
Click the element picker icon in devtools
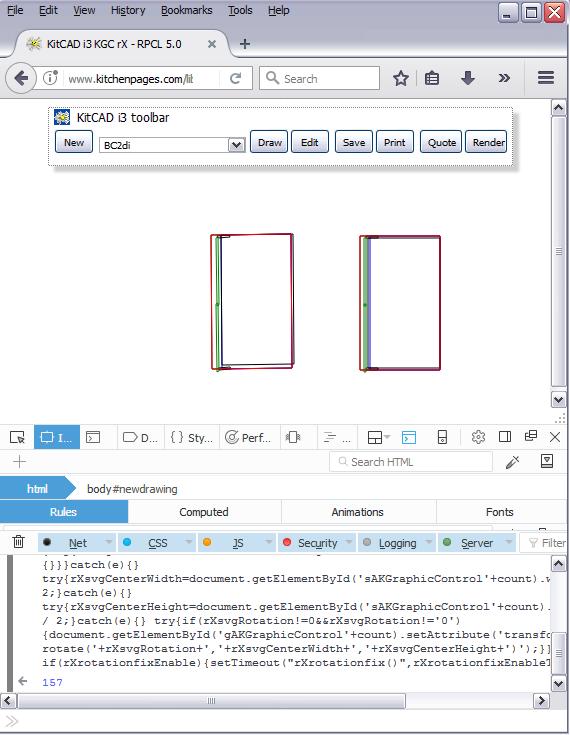(x=17, y=437)
